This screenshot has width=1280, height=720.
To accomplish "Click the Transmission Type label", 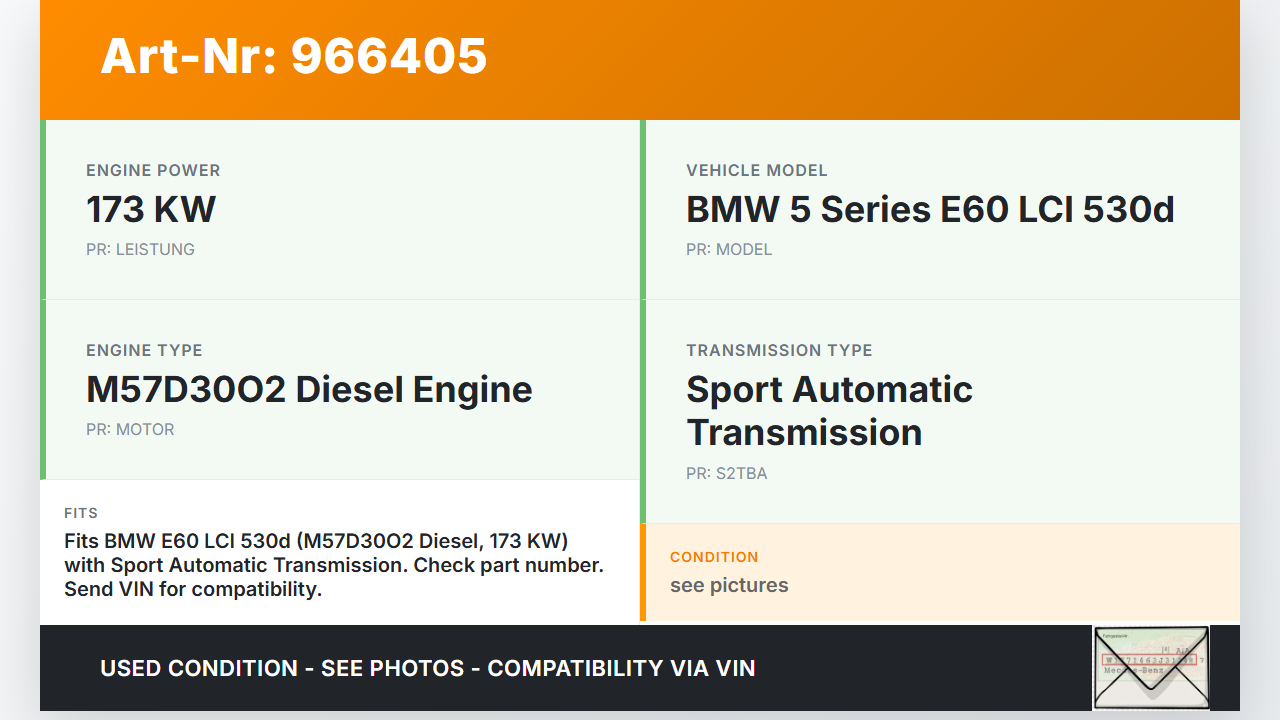I will pos(779,350).
